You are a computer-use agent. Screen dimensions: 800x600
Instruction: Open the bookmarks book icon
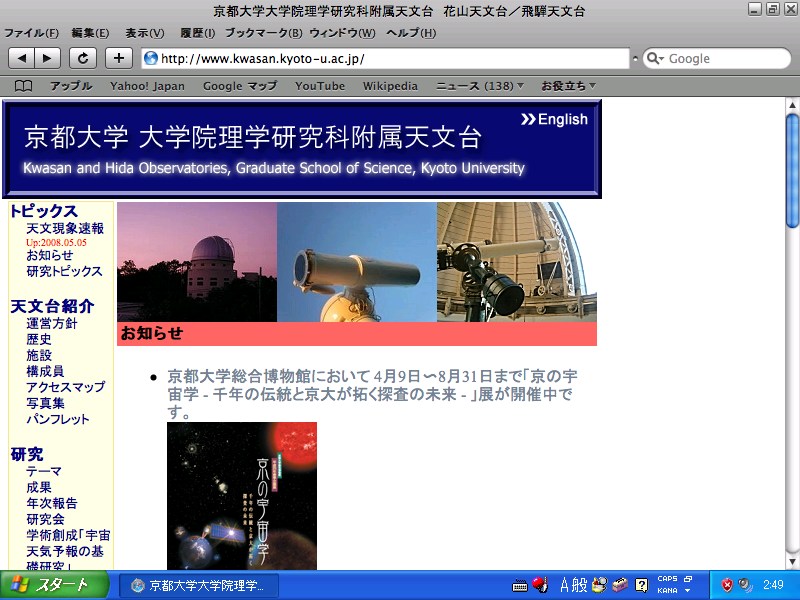pos(23,86)
